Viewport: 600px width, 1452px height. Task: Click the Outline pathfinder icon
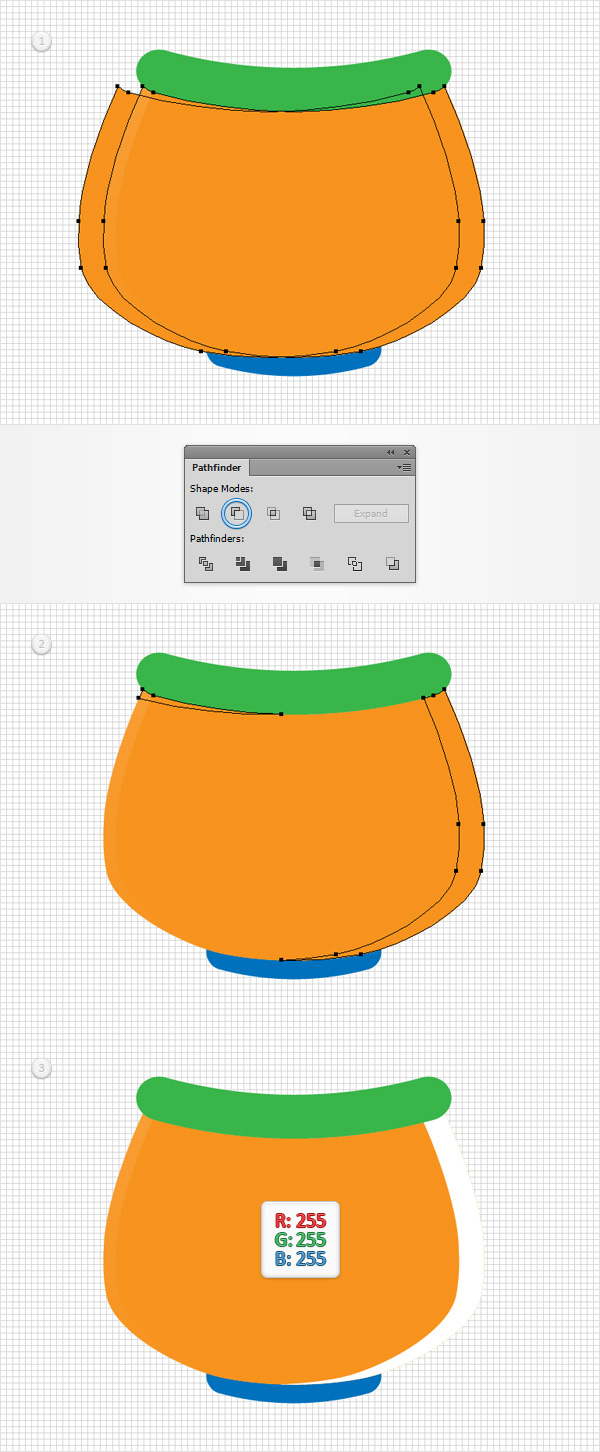[x=354, y=563]
